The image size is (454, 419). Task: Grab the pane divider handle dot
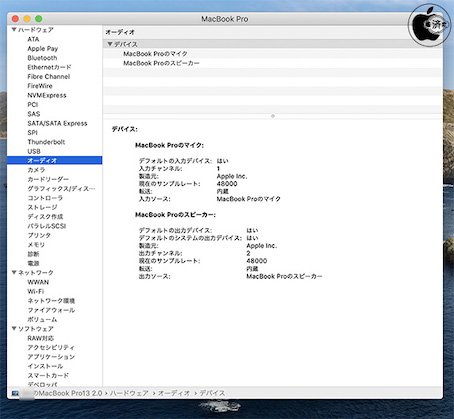(273, 116)
